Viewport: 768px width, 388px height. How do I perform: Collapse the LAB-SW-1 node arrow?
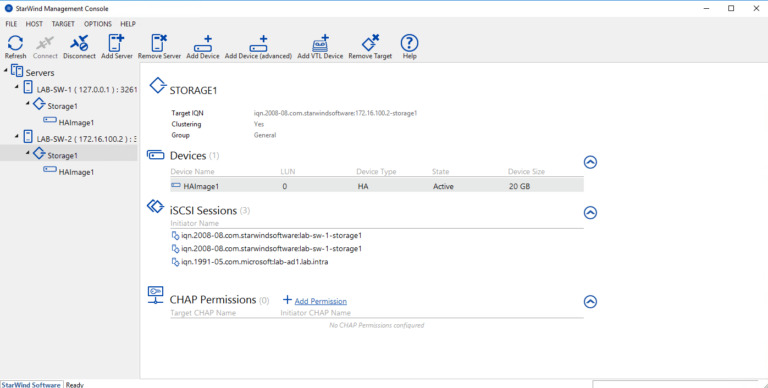pyautogui.click(x=17, y=87)
